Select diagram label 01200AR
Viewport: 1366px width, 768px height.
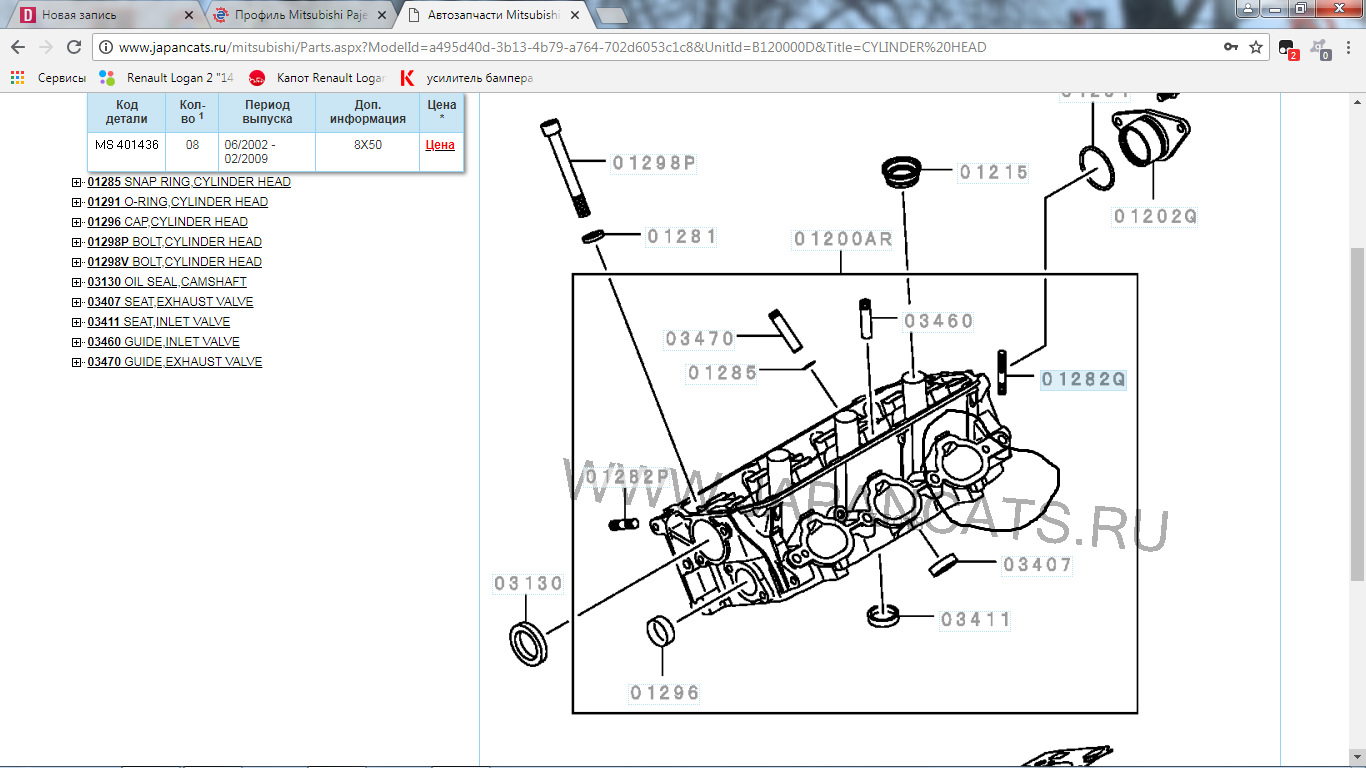[x=843, y=239]
